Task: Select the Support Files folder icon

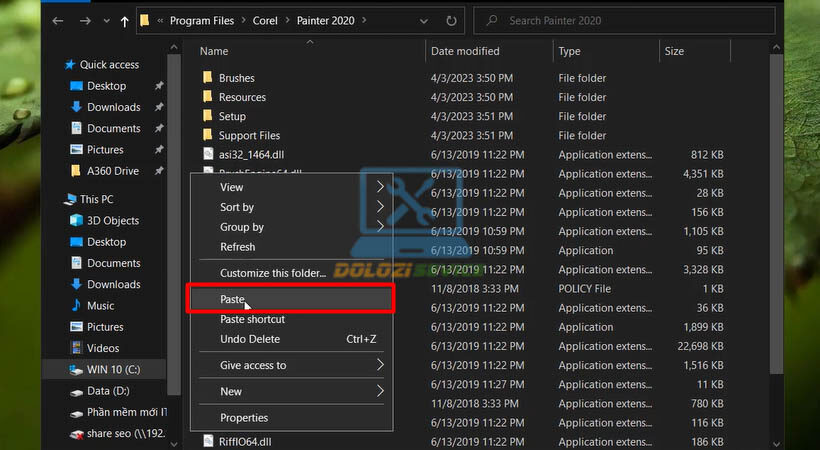Action: click(208, 135)
